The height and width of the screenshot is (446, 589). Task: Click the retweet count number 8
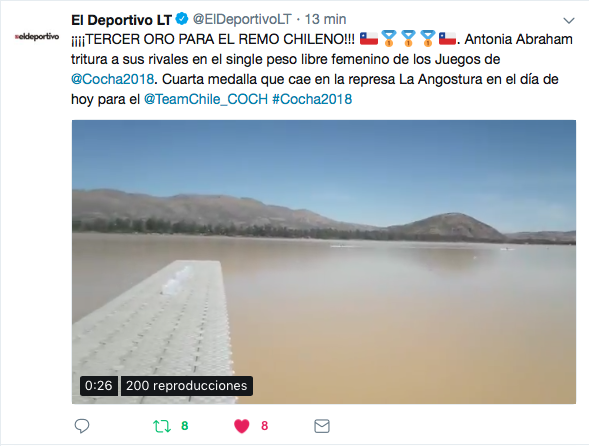coord(184,426)
